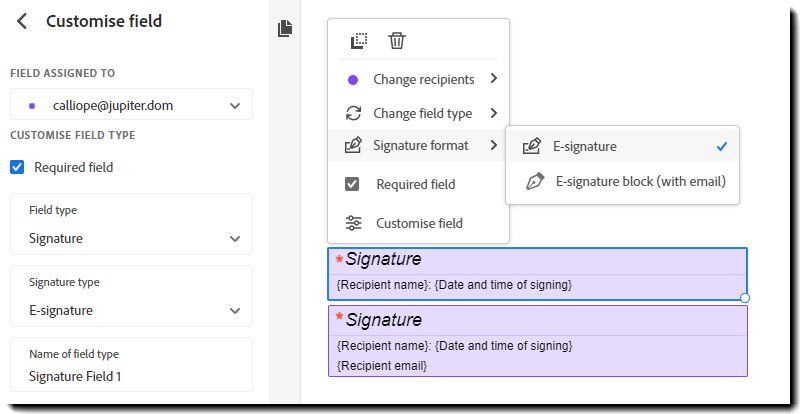
Task: Delete the field with the trash icon
Action: (396, 40)
